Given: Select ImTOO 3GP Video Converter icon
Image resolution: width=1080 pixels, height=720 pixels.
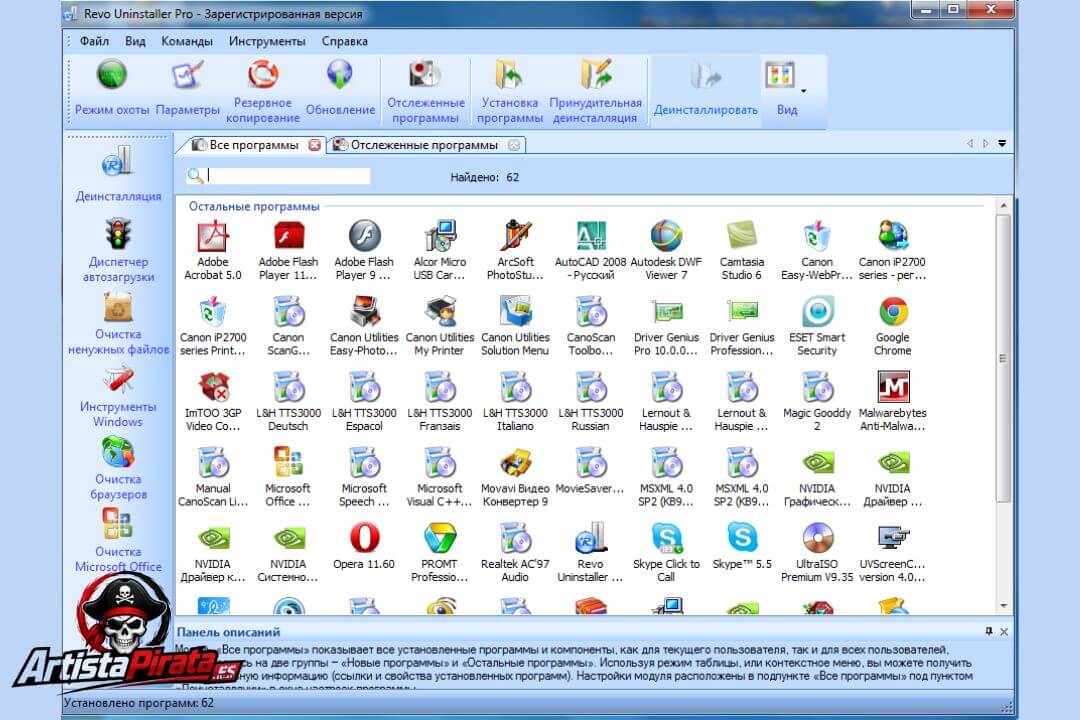Looking at the screenshot, I should coord(213,401).
